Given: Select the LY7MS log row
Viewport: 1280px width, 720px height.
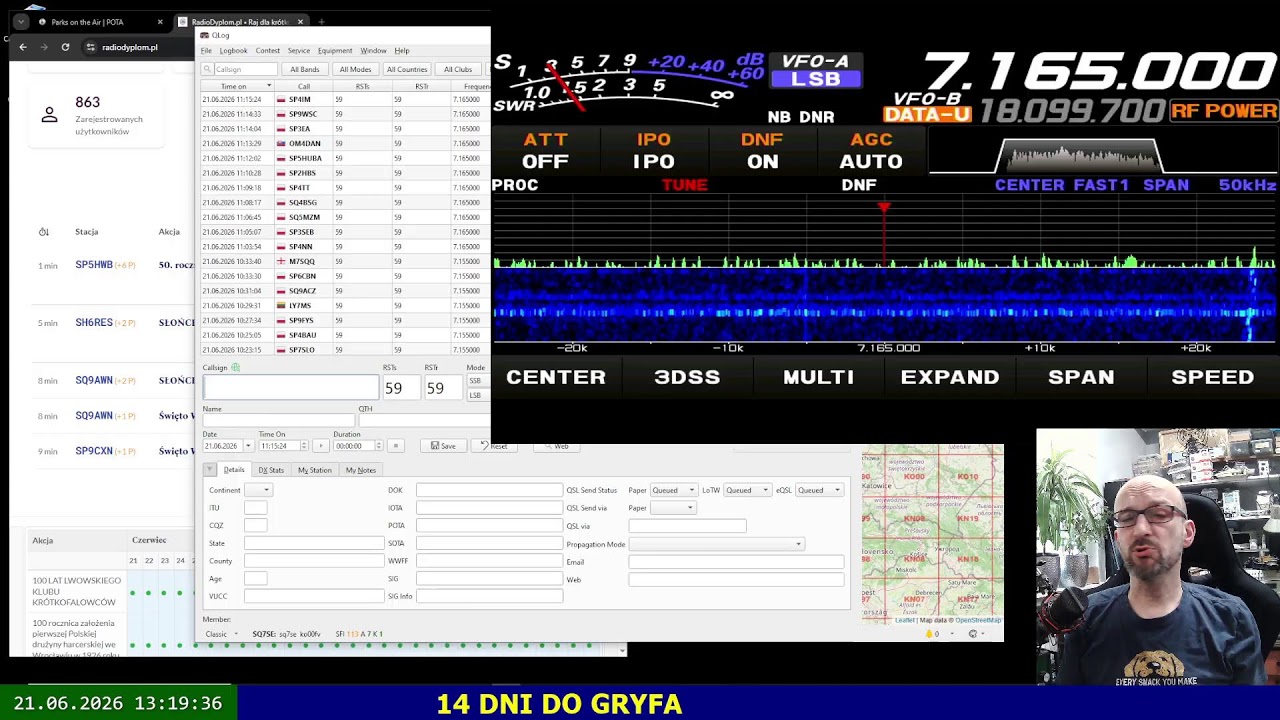Looking at the screenshot, I should click(x=345, y=305).
